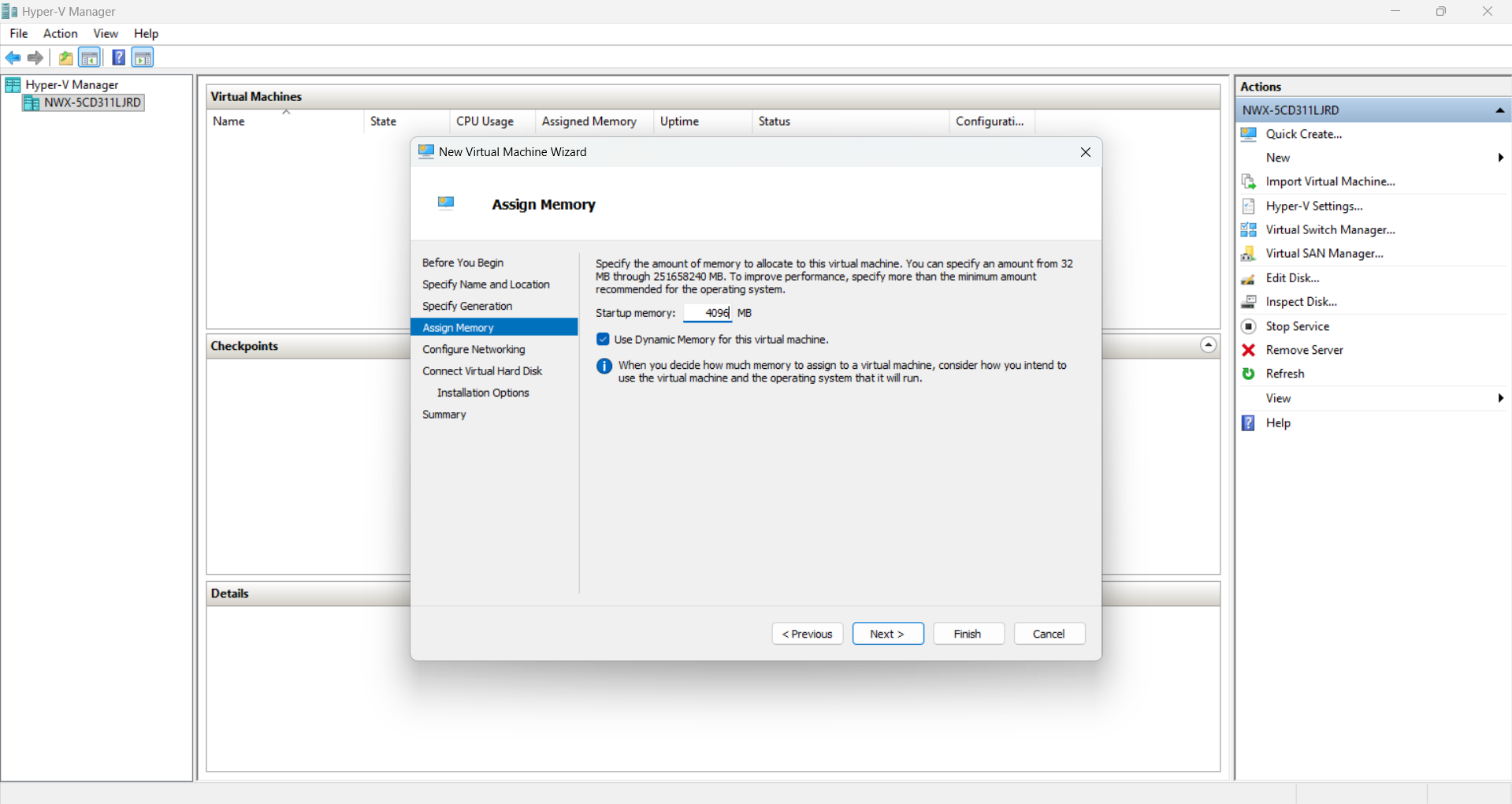Click Cancel in the wizard
This screenshot has height=804, width=1512.
click(x=1048, y=634)
